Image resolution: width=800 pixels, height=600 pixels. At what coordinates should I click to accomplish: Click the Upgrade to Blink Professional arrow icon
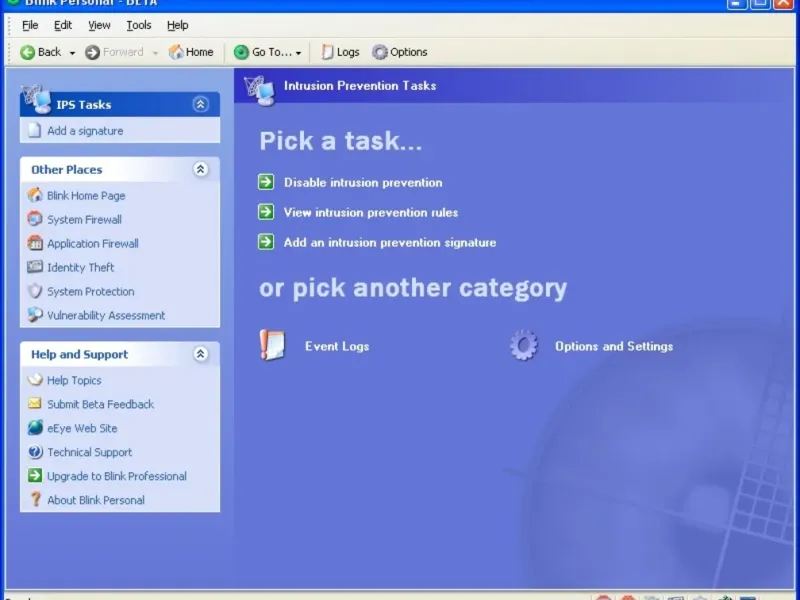point(35,476)
